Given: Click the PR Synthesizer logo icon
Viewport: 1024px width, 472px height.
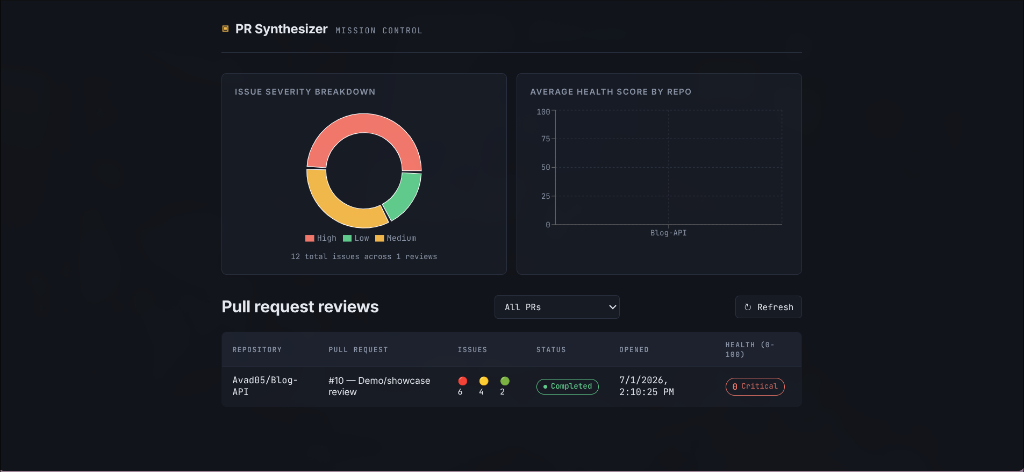Looking at the screenshot, I should click(225, 29).
